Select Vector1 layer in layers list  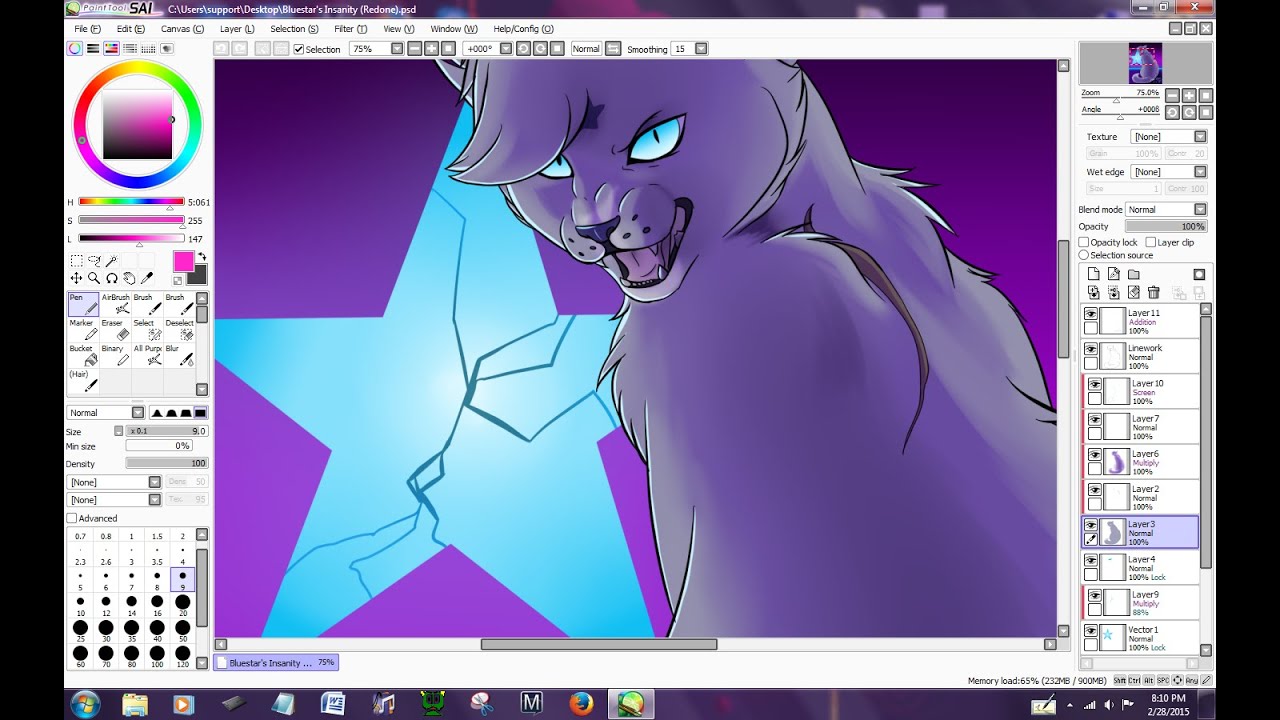pos(1140,637)
